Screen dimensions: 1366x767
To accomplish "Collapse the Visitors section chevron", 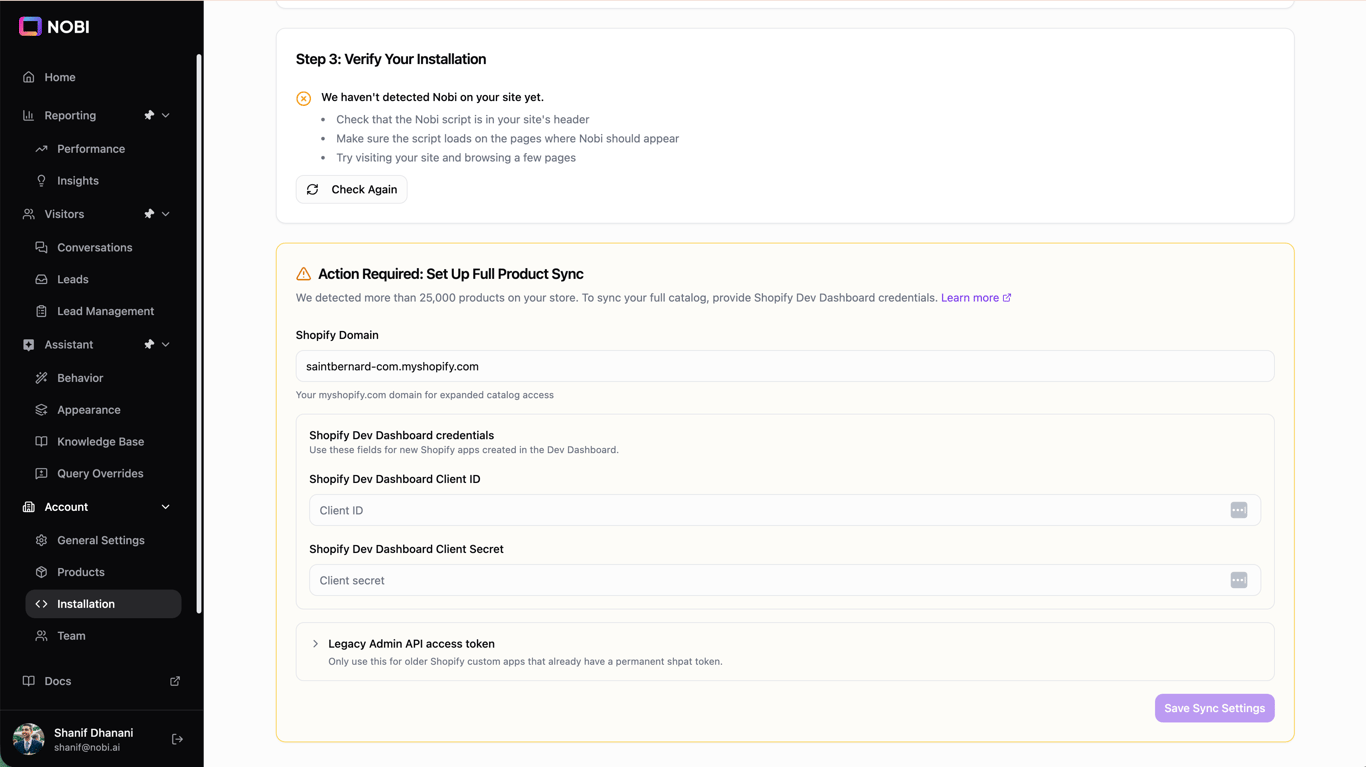I will [166, 214].
